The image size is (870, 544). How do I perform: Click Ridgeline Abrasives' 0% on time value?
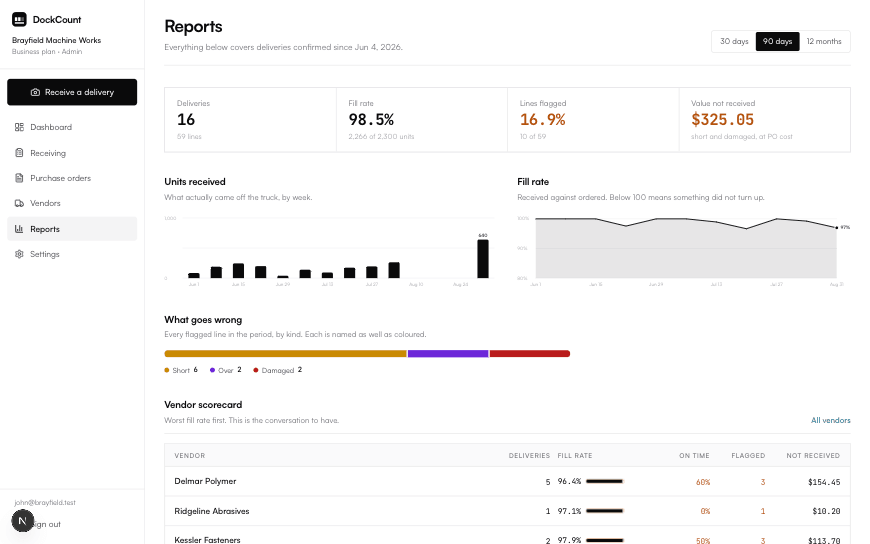705,511
